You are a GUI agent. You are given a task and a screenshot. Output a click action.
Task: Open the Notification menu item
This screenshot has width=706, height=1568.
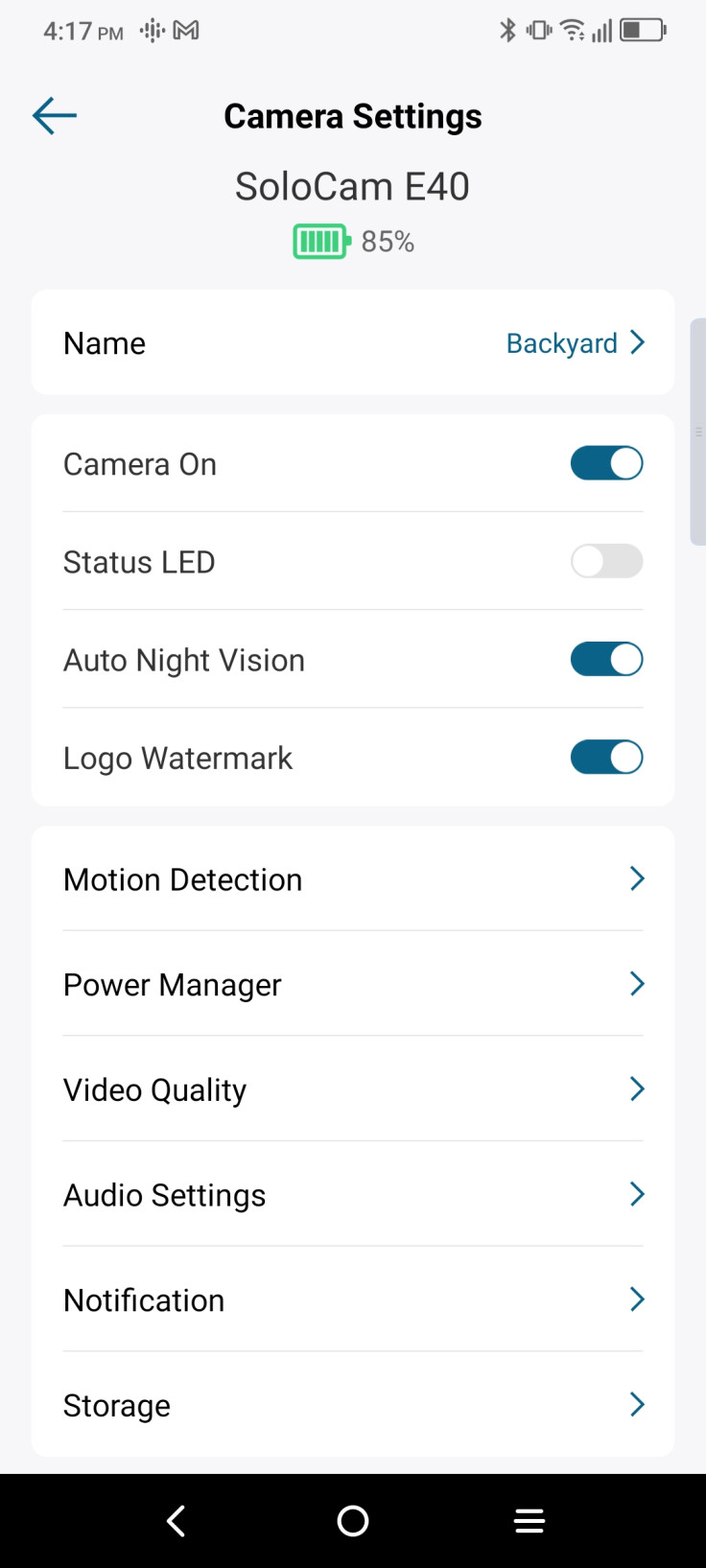(x=353, y=1299)
